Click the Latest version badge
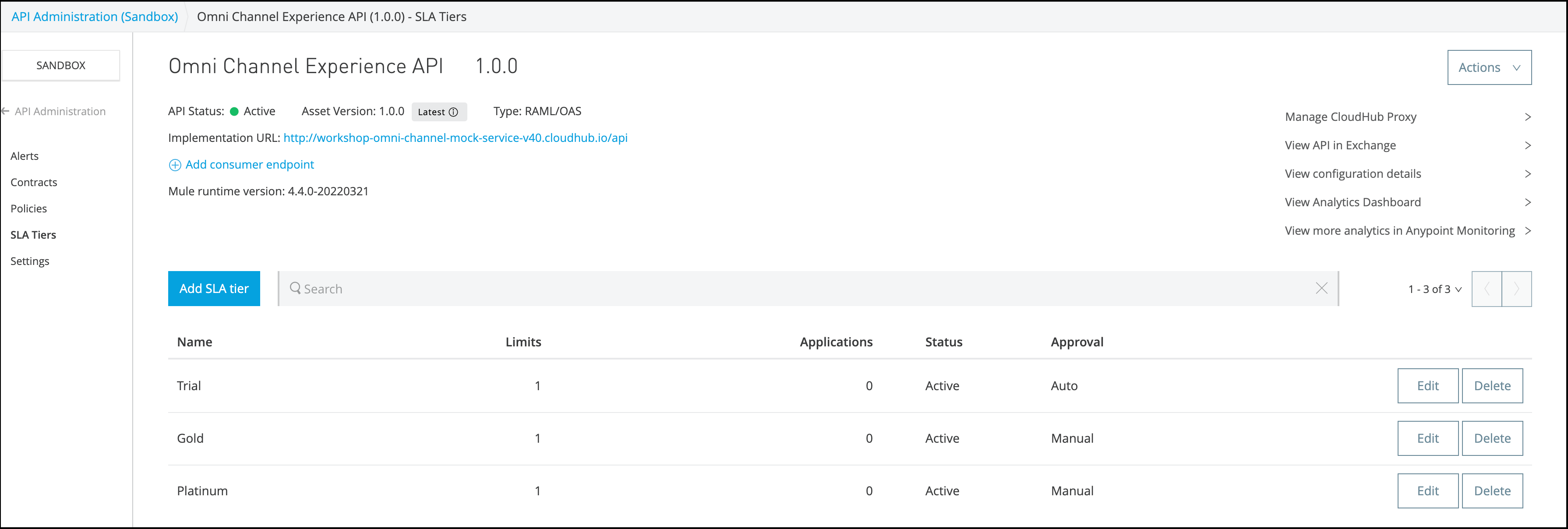The height and width of the screenshot is (529, 1568). [x=438, y=112]
